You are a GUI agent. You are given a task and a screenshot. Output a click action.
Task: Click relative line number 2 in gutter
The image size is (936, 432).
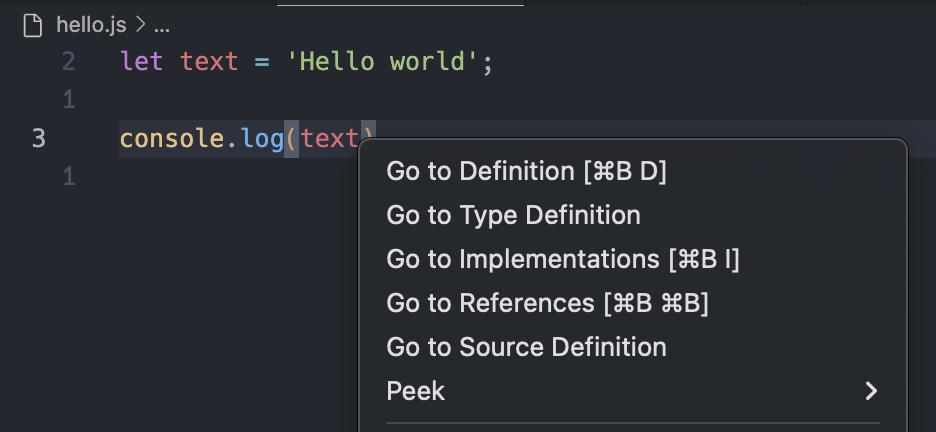pos(69,62)
